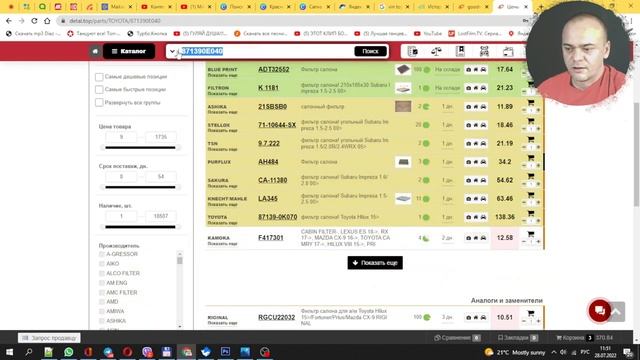Image resolution: width=640 pixels, height=360 pixels.
Task: Open the comparison scales icon in header
Action: point(436,51)
